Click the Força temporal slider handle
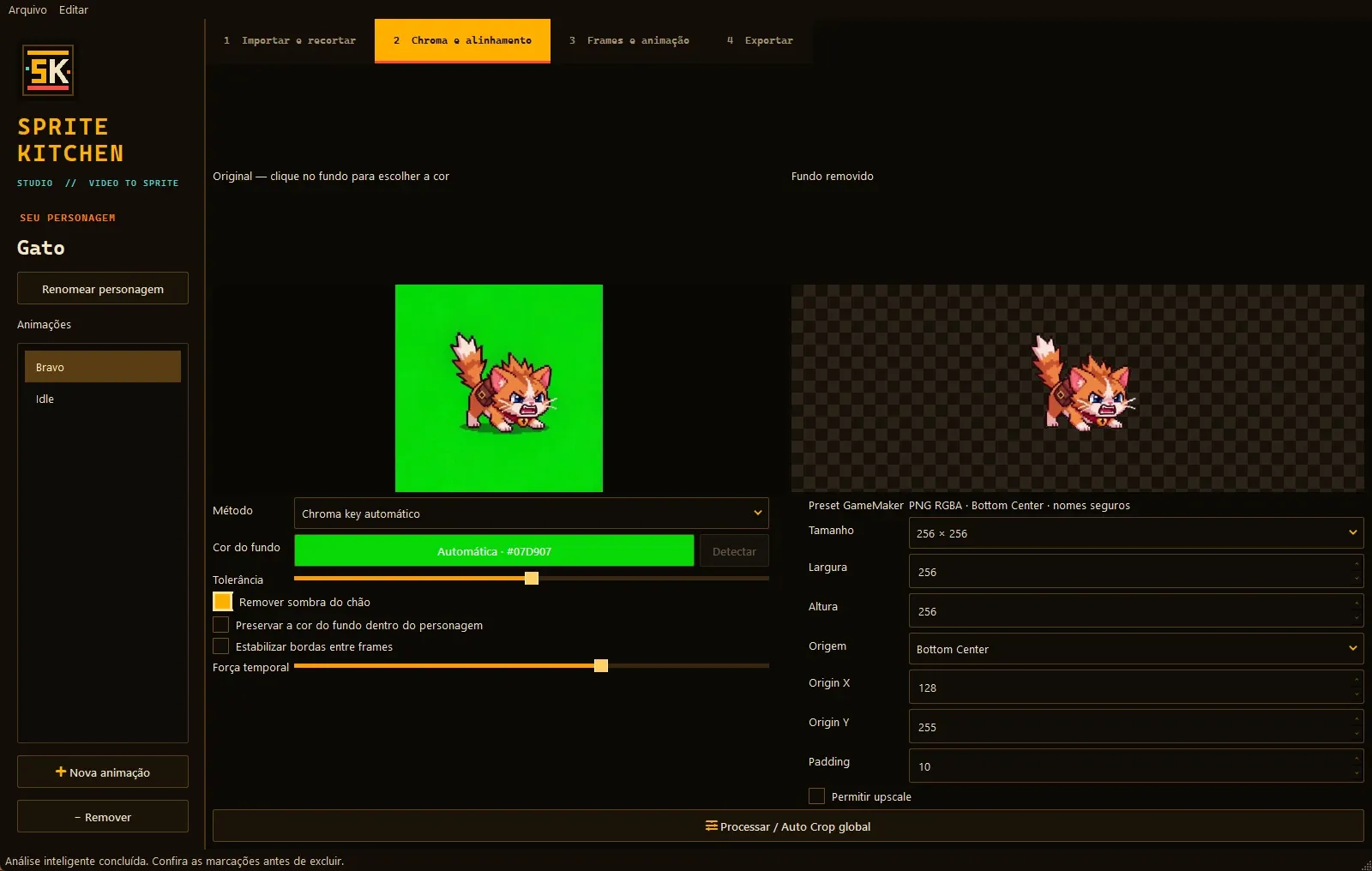Image resolution: width=1372 pixels, height=871 pixels. 601,665
